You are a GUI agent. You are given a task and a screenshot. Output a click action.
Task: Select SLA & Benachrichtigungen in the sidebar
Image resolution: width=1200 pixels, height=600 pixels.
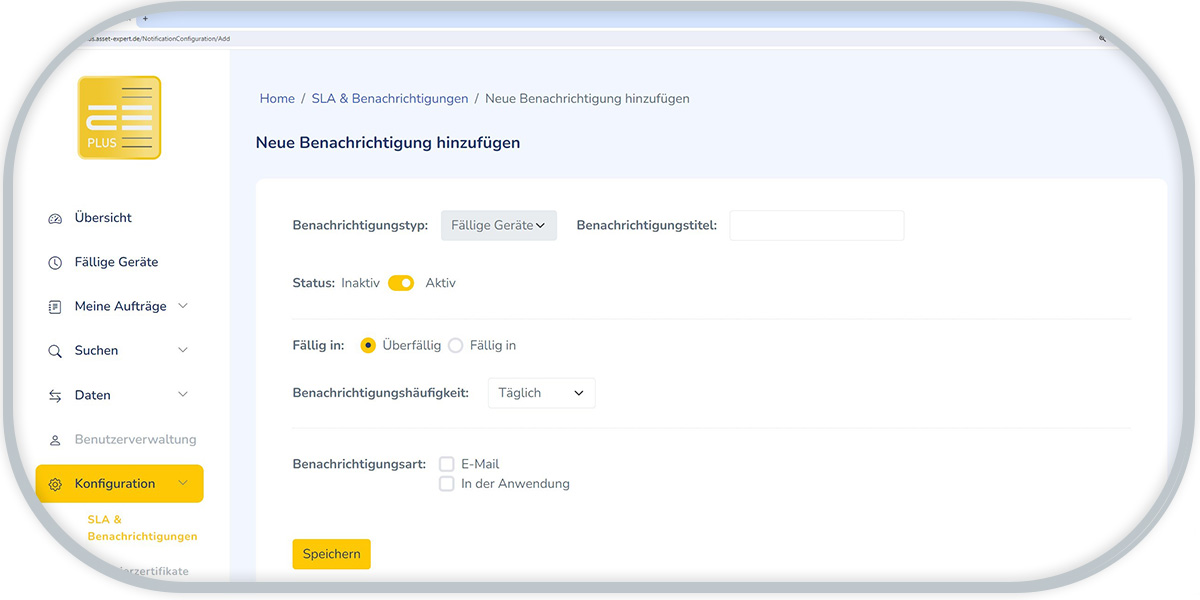142,527
